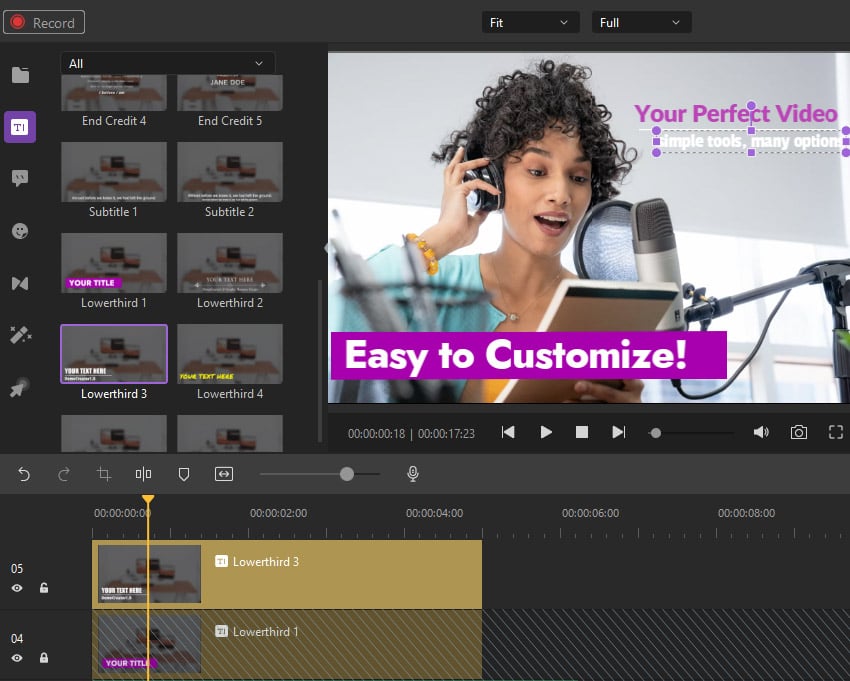Image resolution: width=850 pixels, height=681 pixels.
Task: Open the Transitions panel
Action: click(x=20, y=283)
